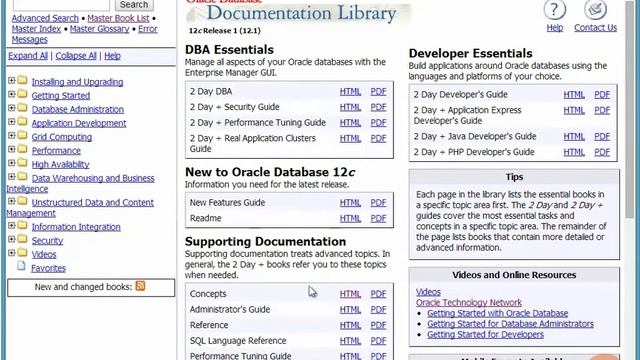Expand the Database Administration tree node

(x=11, y=108)
